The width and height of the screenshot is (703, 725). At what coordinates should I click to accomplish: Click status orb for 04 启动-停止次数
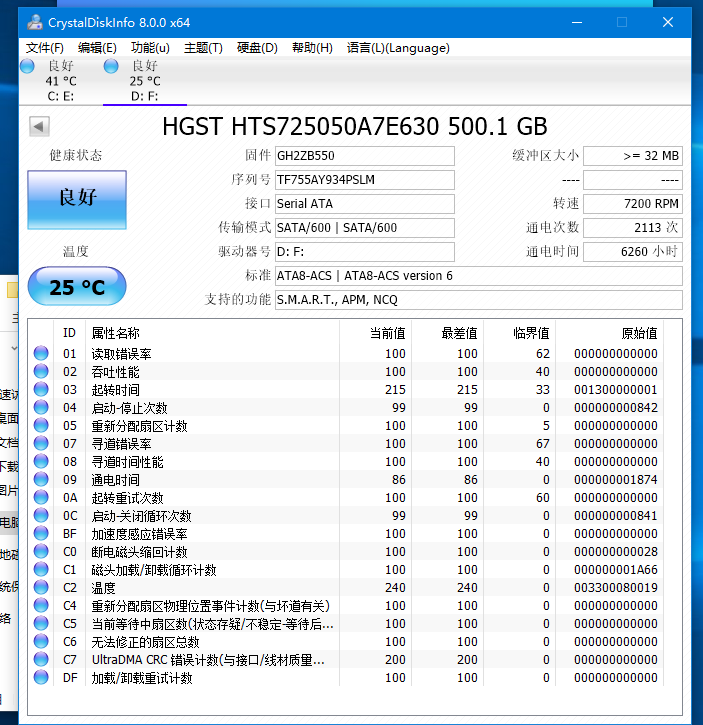[41, 407]
